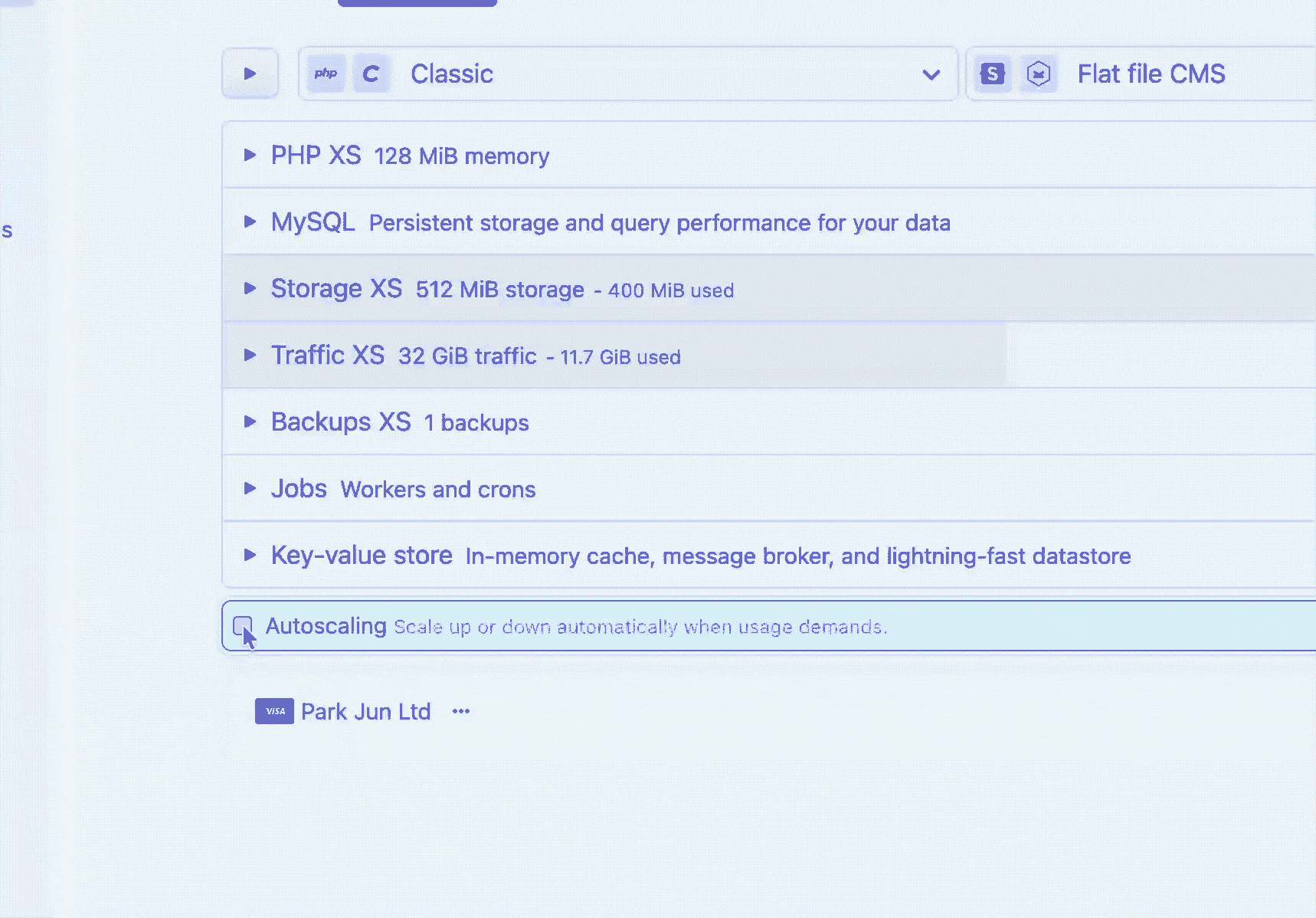Screen dimensions: 1316x918
Task: Expand the Jobs workers and crons row
Action: [x=250, y=488]
